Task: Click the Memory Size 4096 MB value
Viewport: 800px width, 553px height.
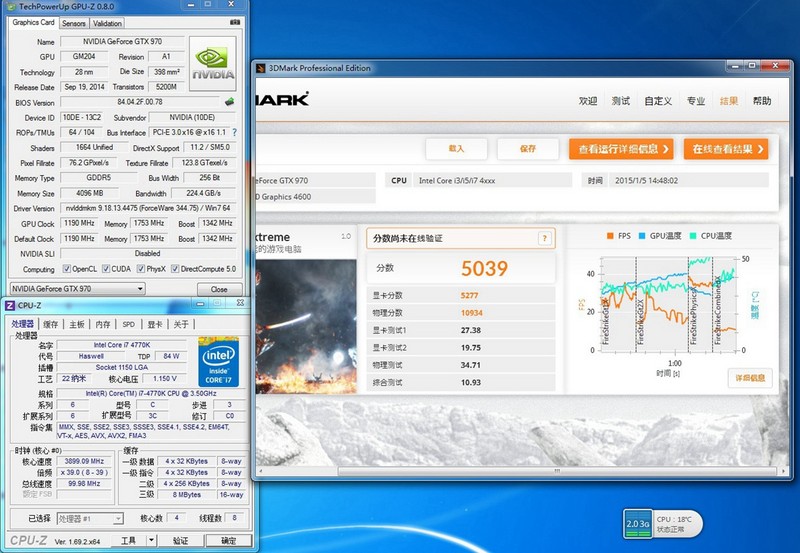Action: 90,193
